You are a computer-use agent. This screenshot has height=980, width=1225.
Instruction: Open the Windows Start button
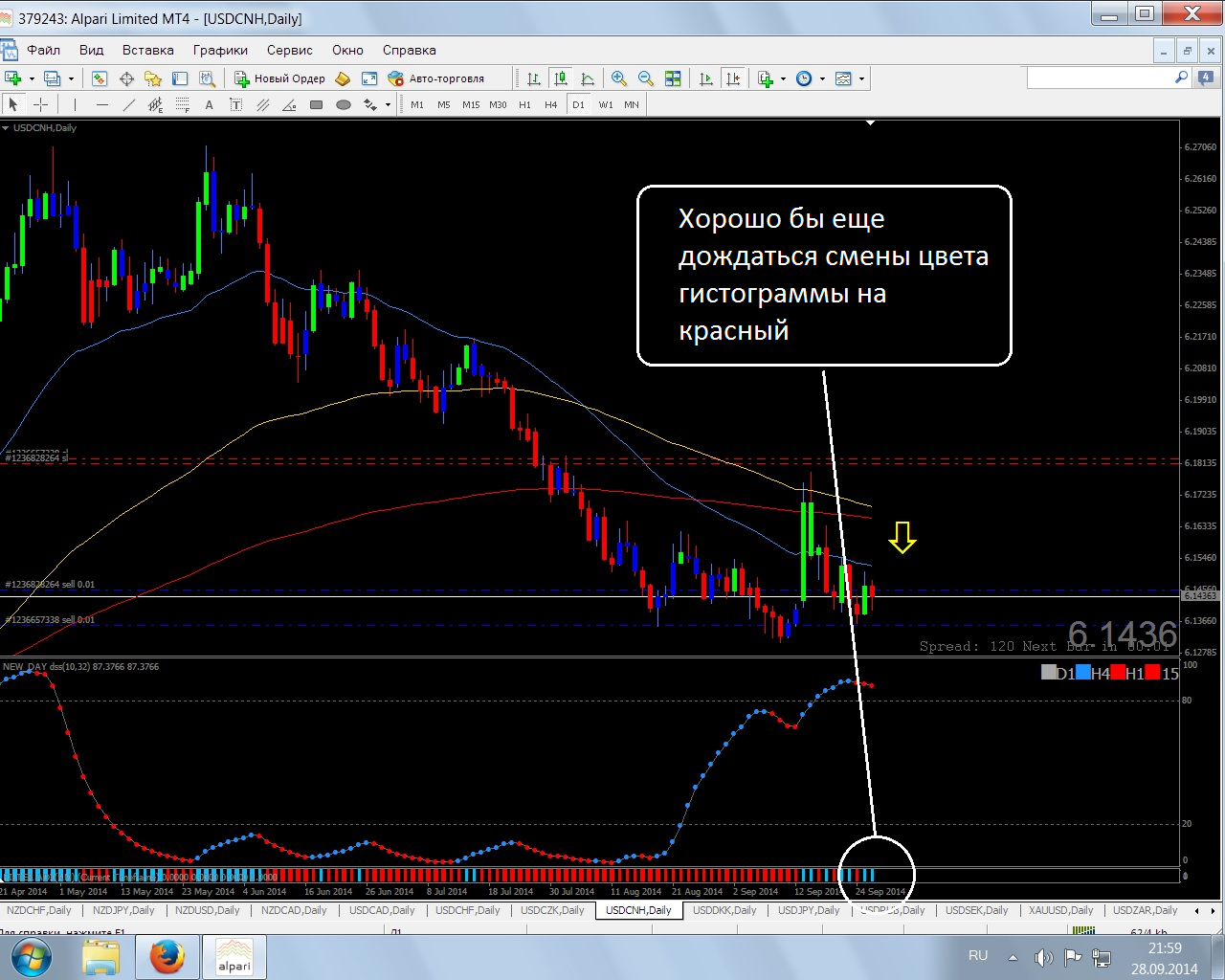(x=32, y=956)
